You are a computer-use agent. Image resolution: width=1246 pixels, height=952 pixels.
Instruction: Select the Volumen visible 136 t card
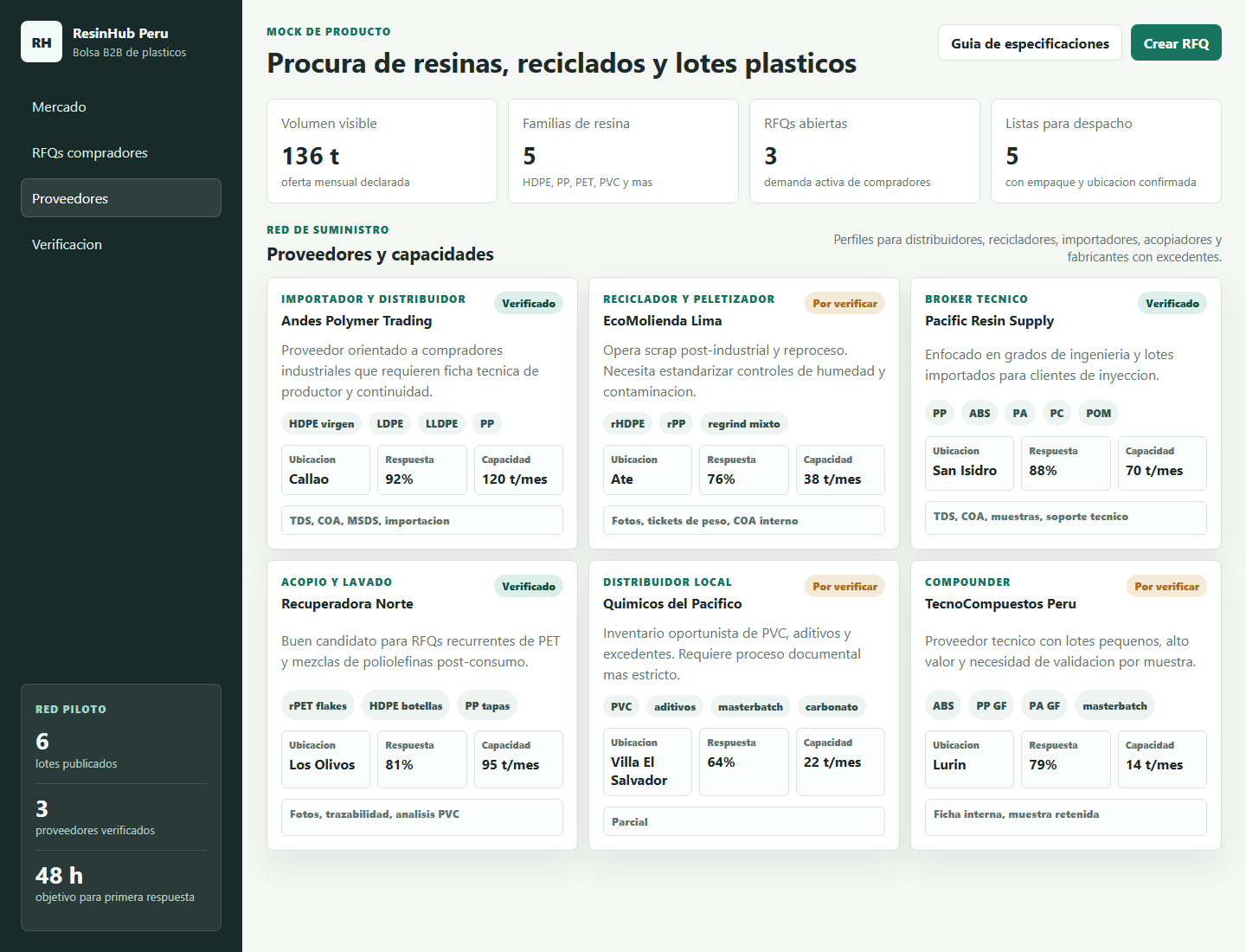coord(382,151)
